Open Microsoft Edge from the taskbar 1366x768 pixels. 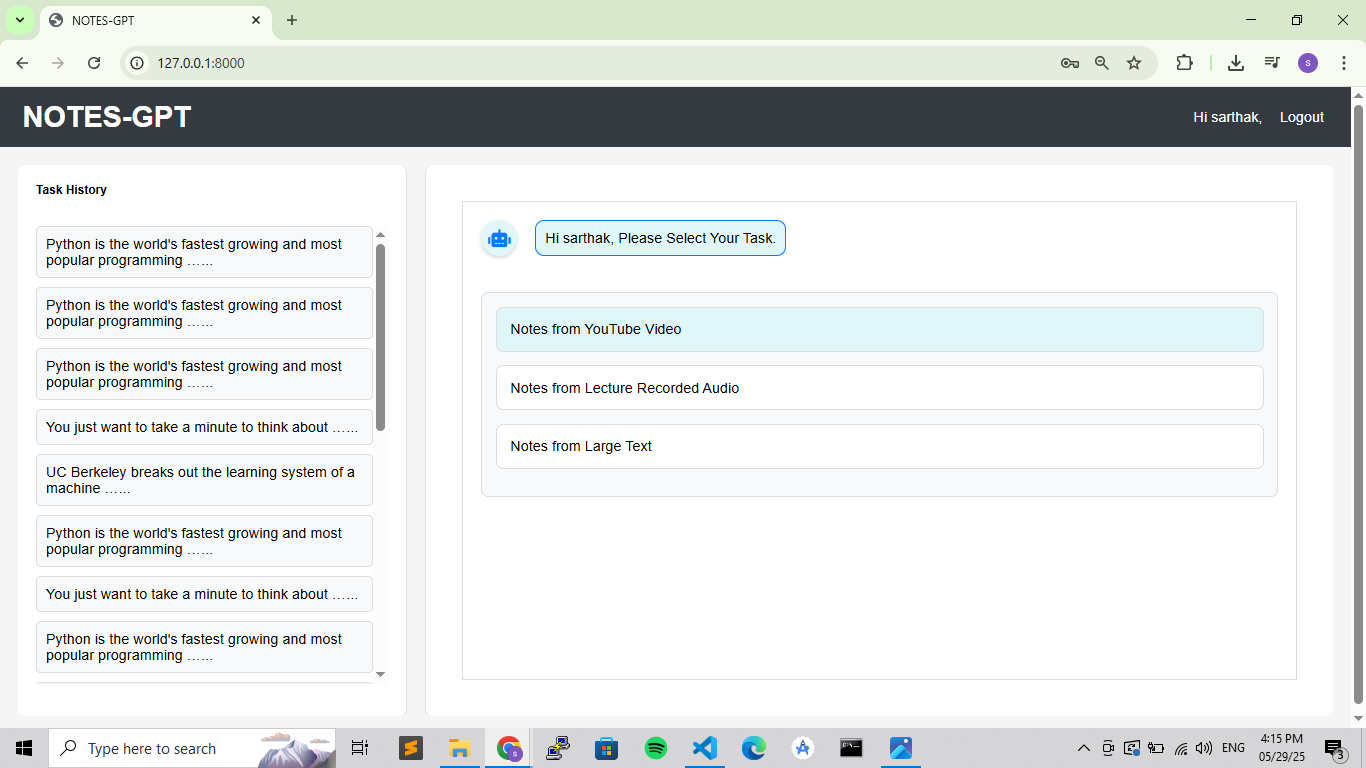coord(754,748)
